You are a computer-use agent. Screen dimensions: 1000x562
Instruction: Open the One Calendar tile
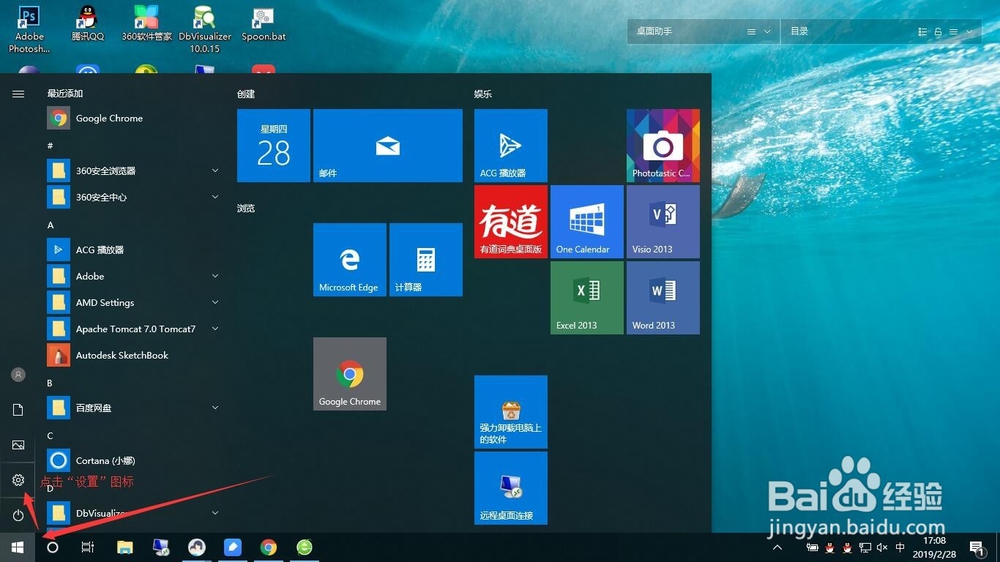pyautogui.click(x=587, y=221)
